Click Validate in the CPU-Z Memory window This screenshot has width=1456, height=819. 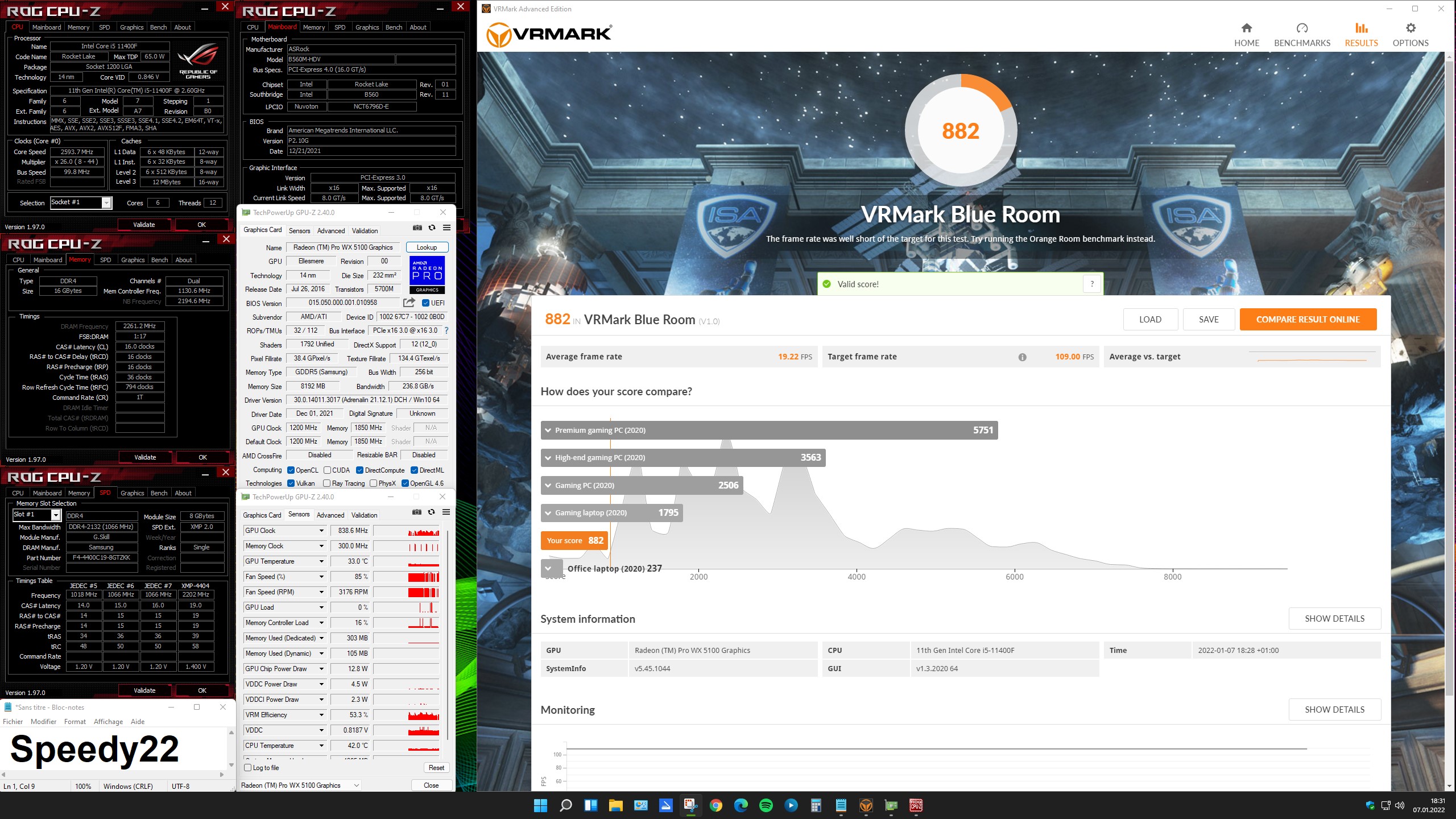pyautogui.click(x=145, y=457)
